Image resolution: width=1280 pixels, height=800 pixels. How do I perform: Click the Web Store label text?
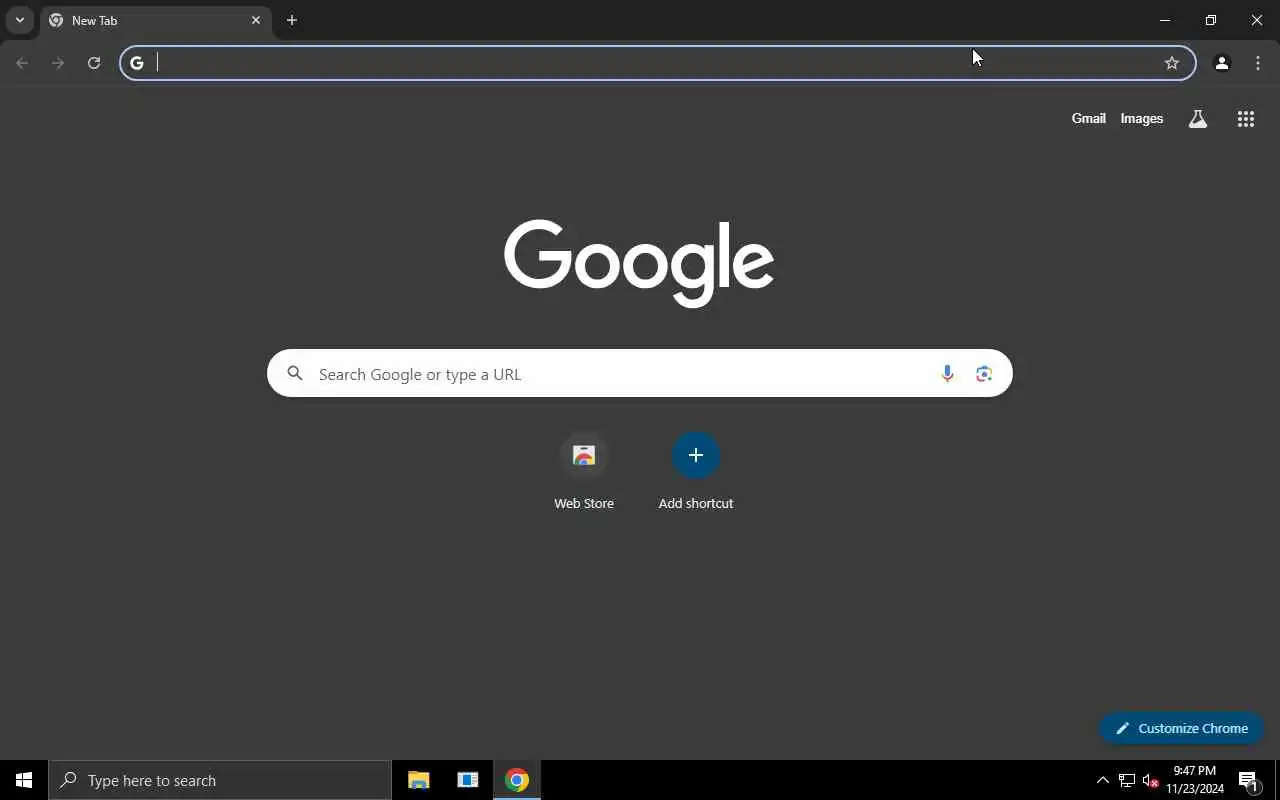coord(584,503)
